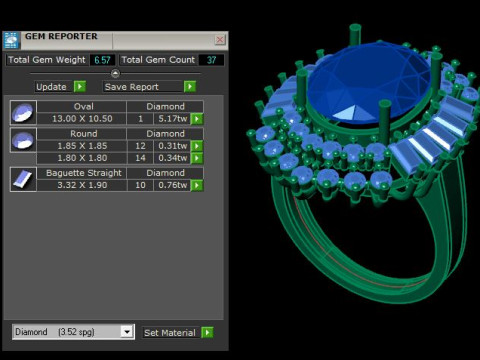Click the 13.00 X 10.50 size cell
This screenshot has height=360, width=480.
click(x=82, y=119)
